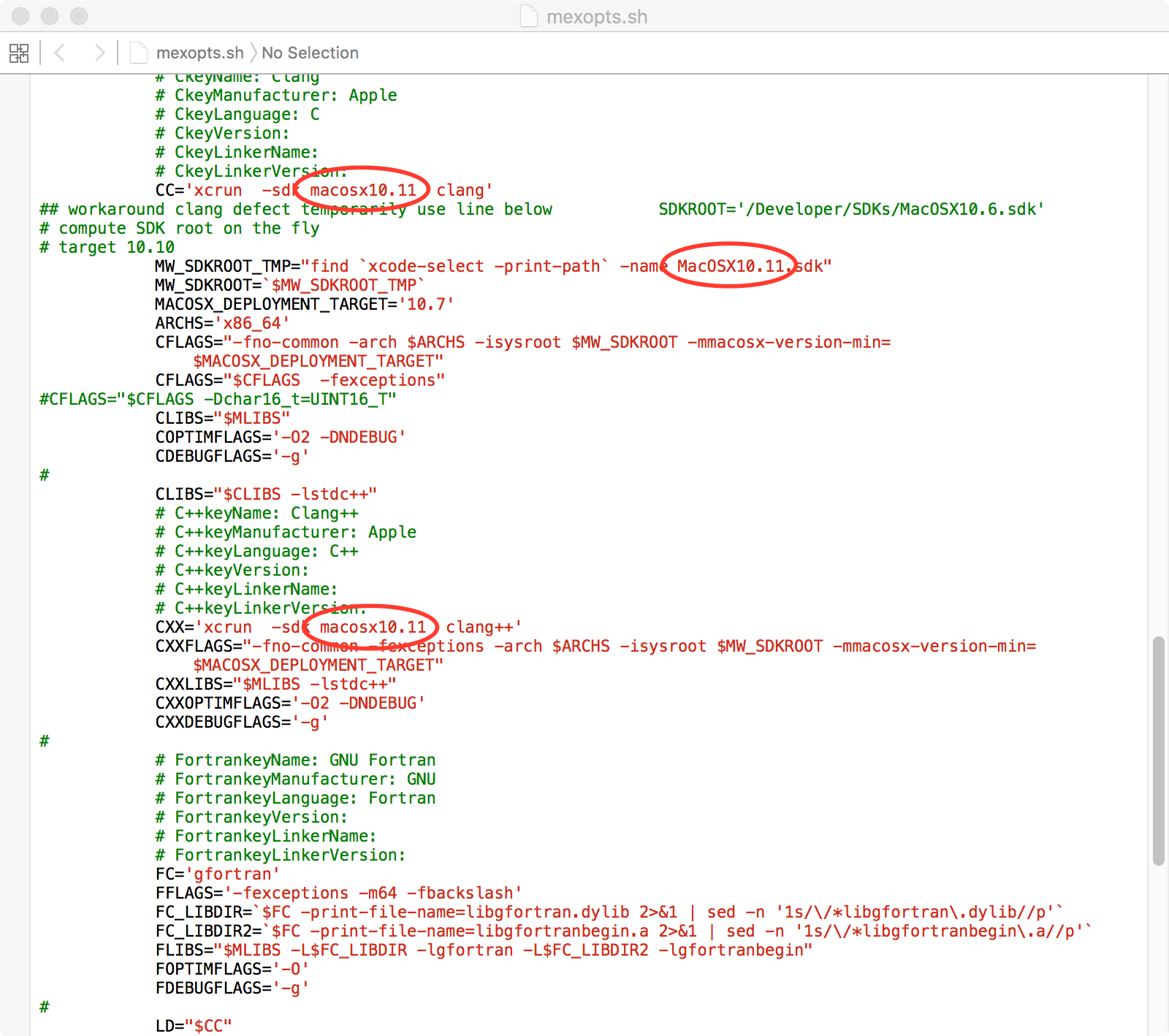The image size is (1169, 1036).
Task: Click the mexopts.sh window title
Action: [x=597, y=17]
